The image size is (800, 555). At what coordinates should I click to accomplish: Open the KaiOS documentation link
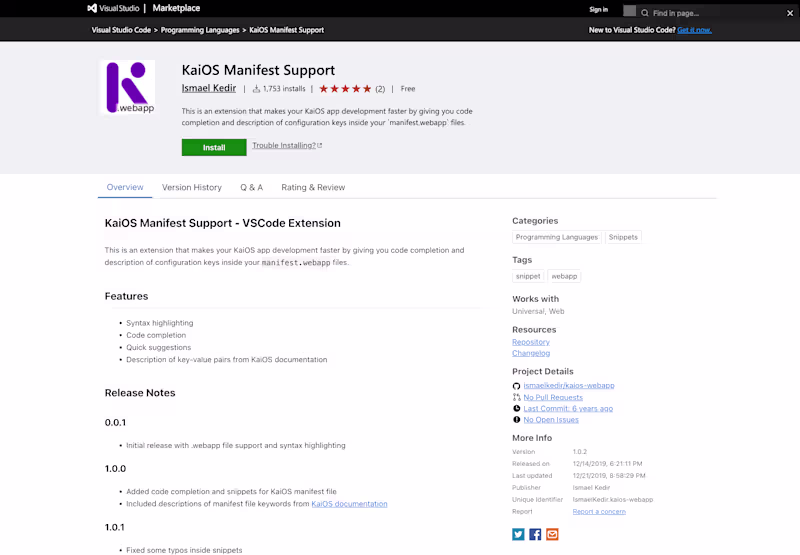pyautogui.click(x=349, y=504)
